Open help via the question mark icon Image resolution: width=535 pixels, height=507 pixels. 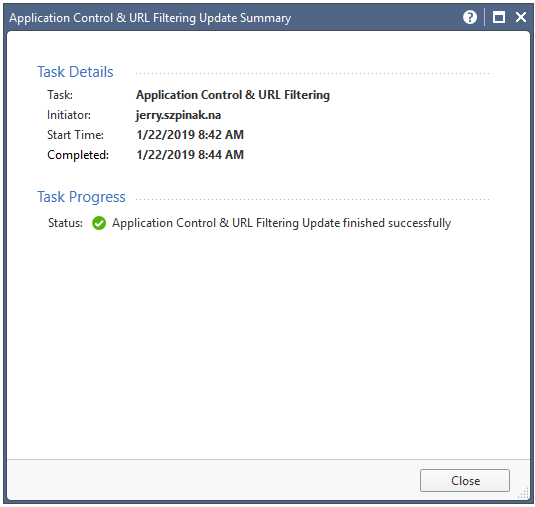(469, 17)
